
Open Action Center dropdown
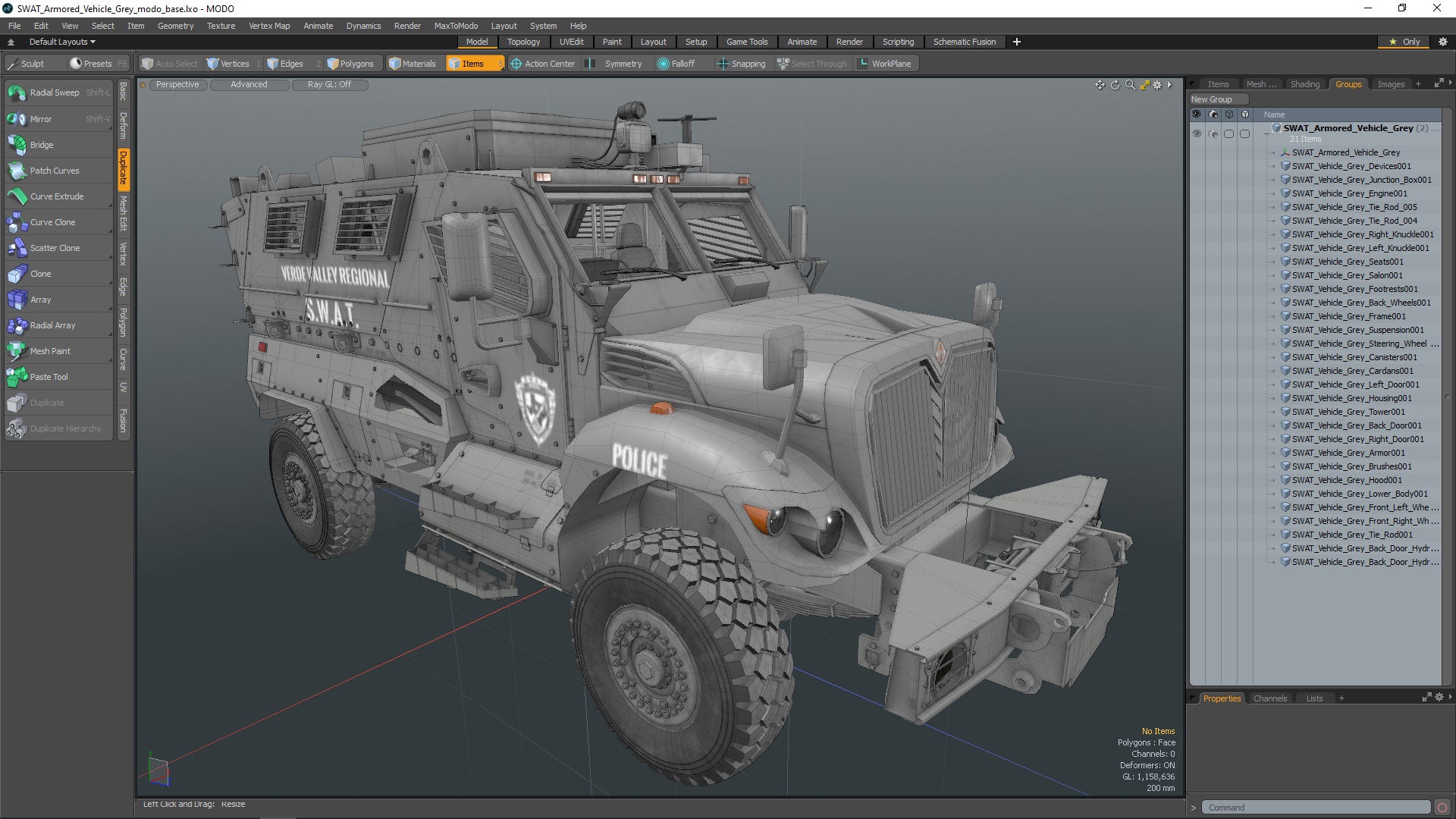(543, 64)
